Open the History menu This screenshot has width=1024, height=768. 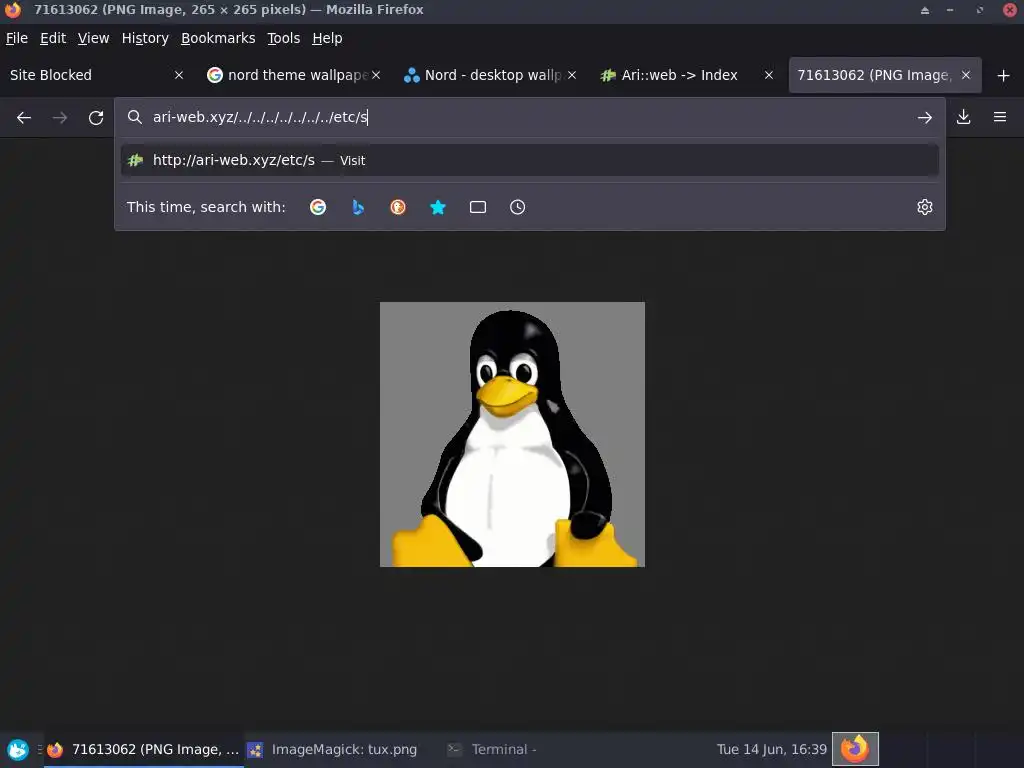(x=145, y=39)
